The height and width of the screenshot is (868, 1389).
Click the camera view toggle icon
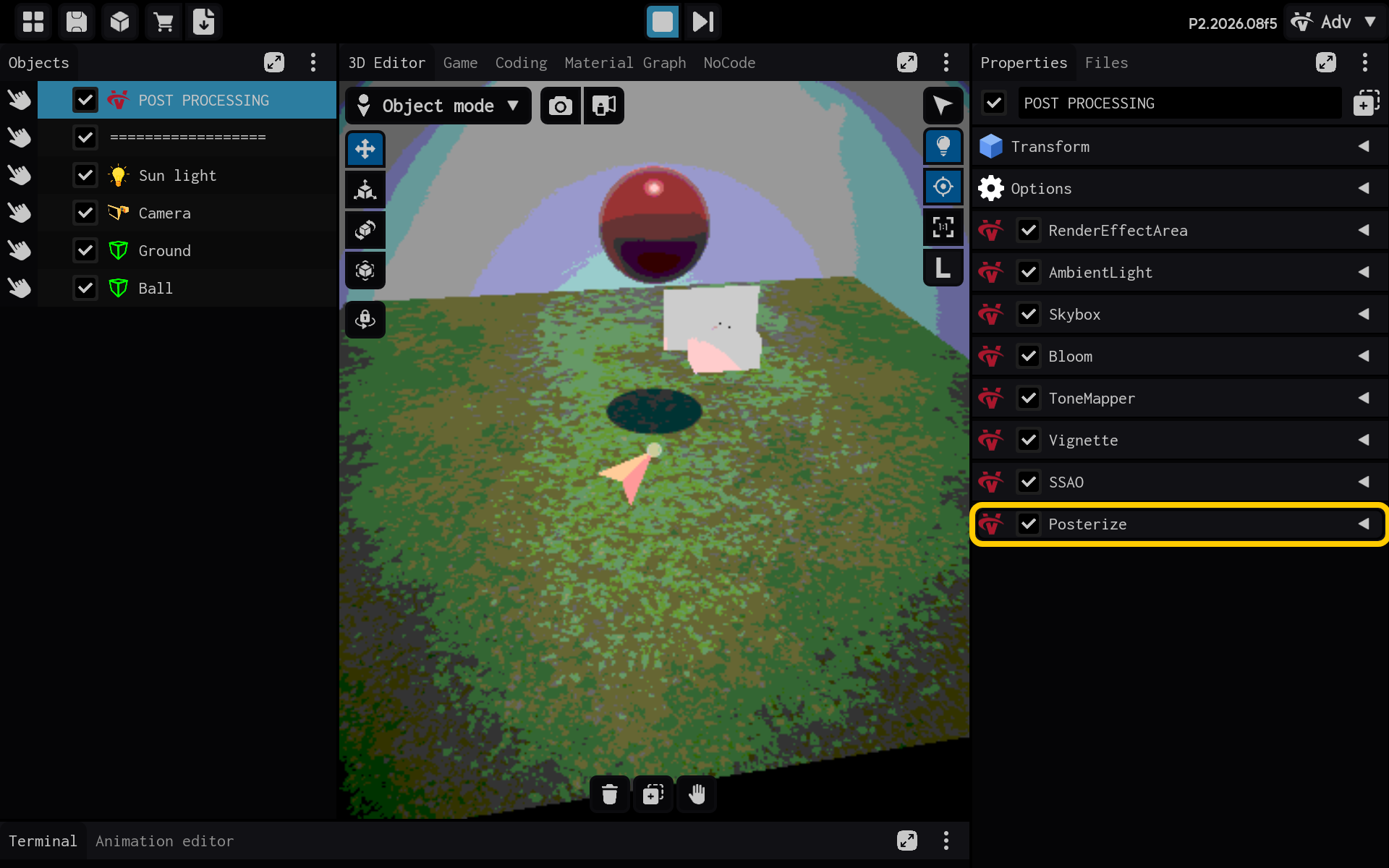point(604,106)
